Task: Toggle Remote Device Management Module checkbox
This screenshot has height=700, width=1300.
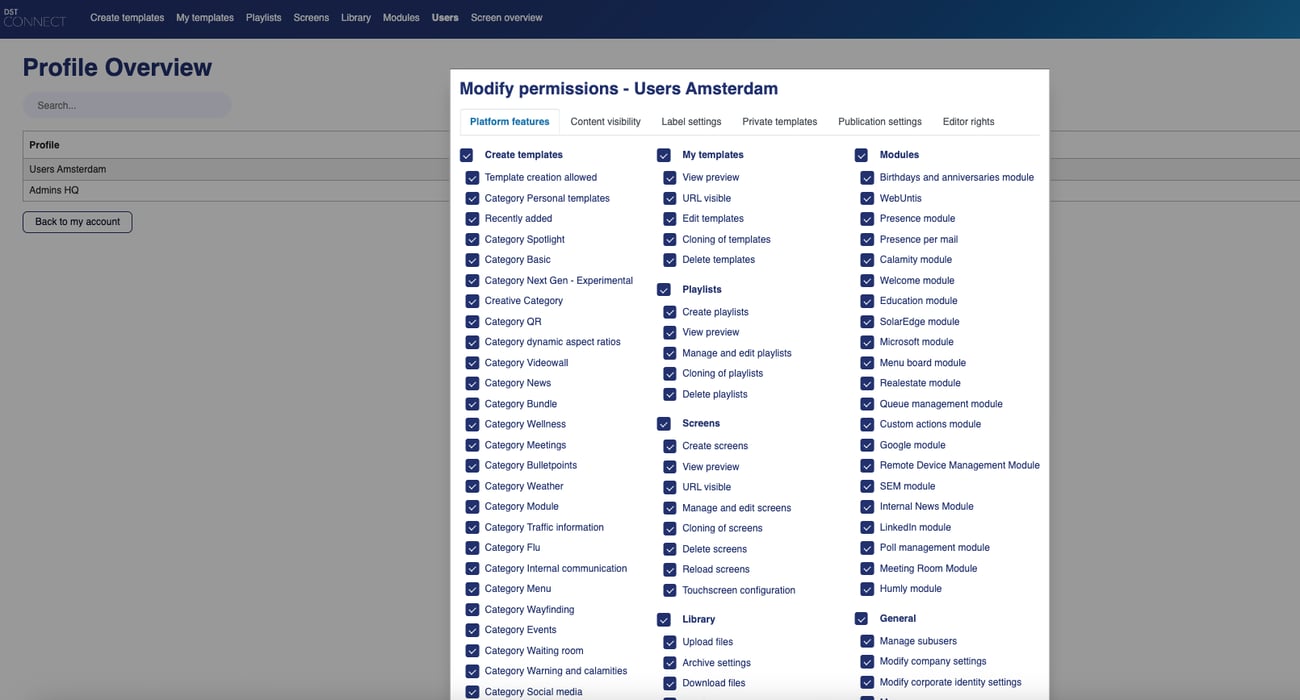Action: point(867,465)
